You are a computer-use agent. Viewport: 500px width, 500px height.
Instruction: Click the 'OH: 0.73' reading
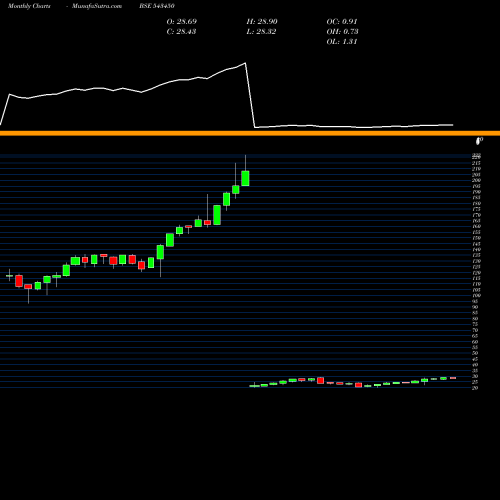point(342,32)
